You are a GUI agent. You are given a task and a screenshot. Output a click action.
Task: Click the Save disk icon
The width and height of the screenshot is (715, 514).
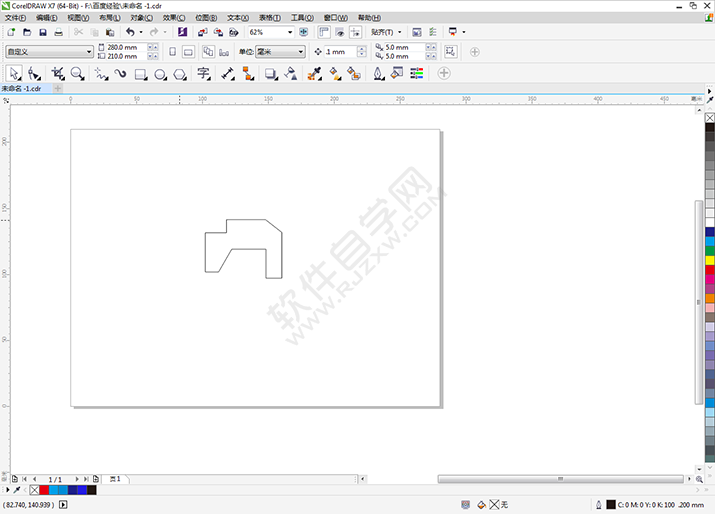[43, 32]
